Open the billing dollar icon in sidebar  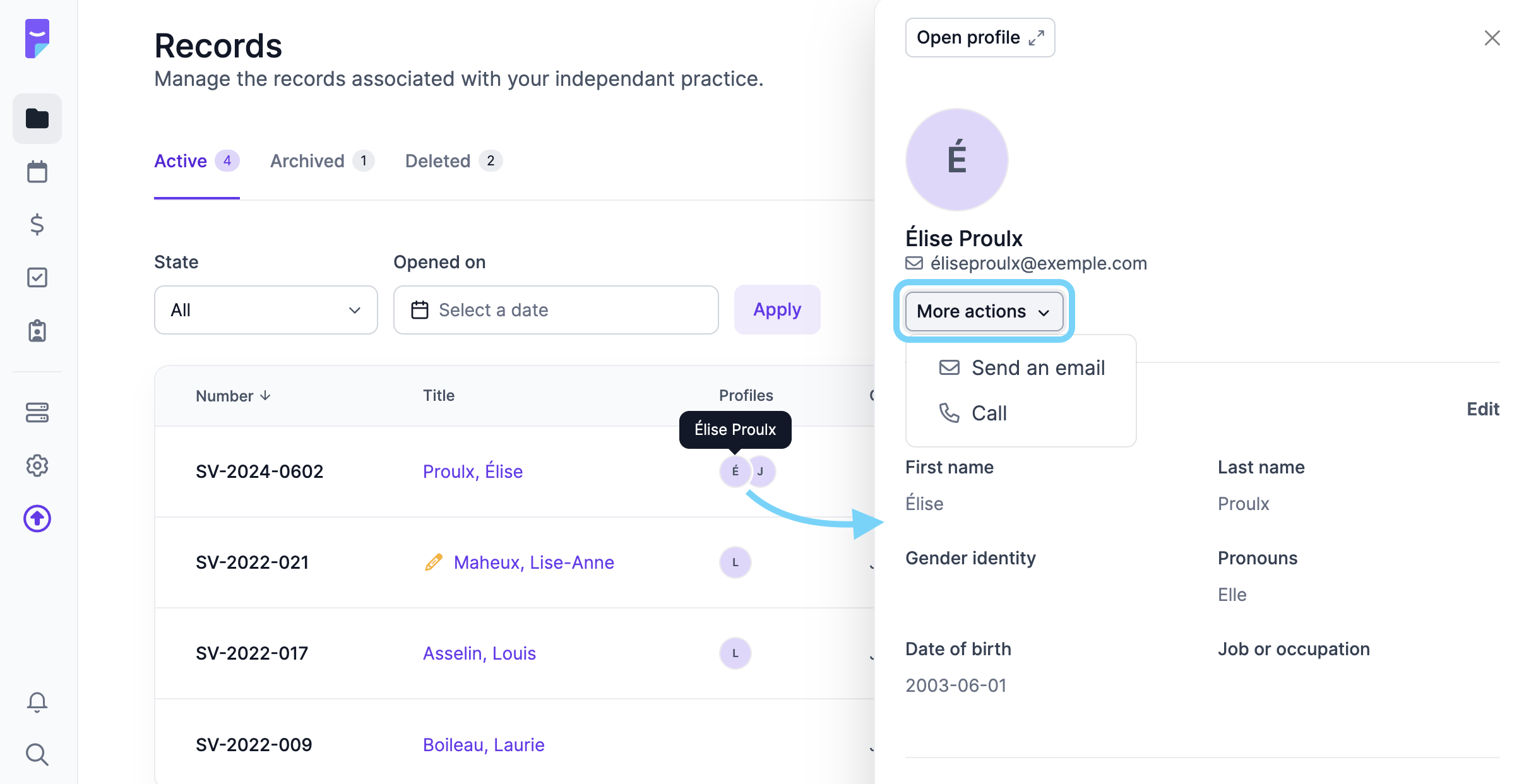click(37, 225)
